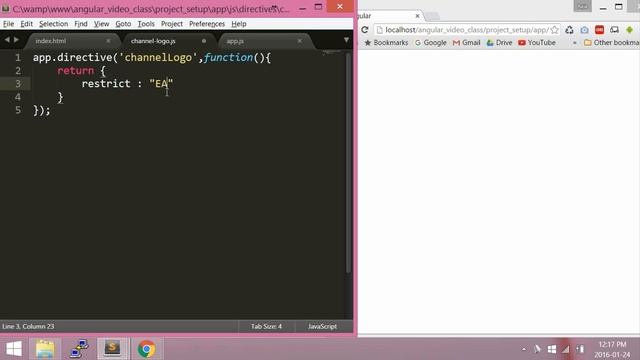Click the vertical scrollbar in the editor
The height and width of the screenshot is (360, 640).
point(348,163)
